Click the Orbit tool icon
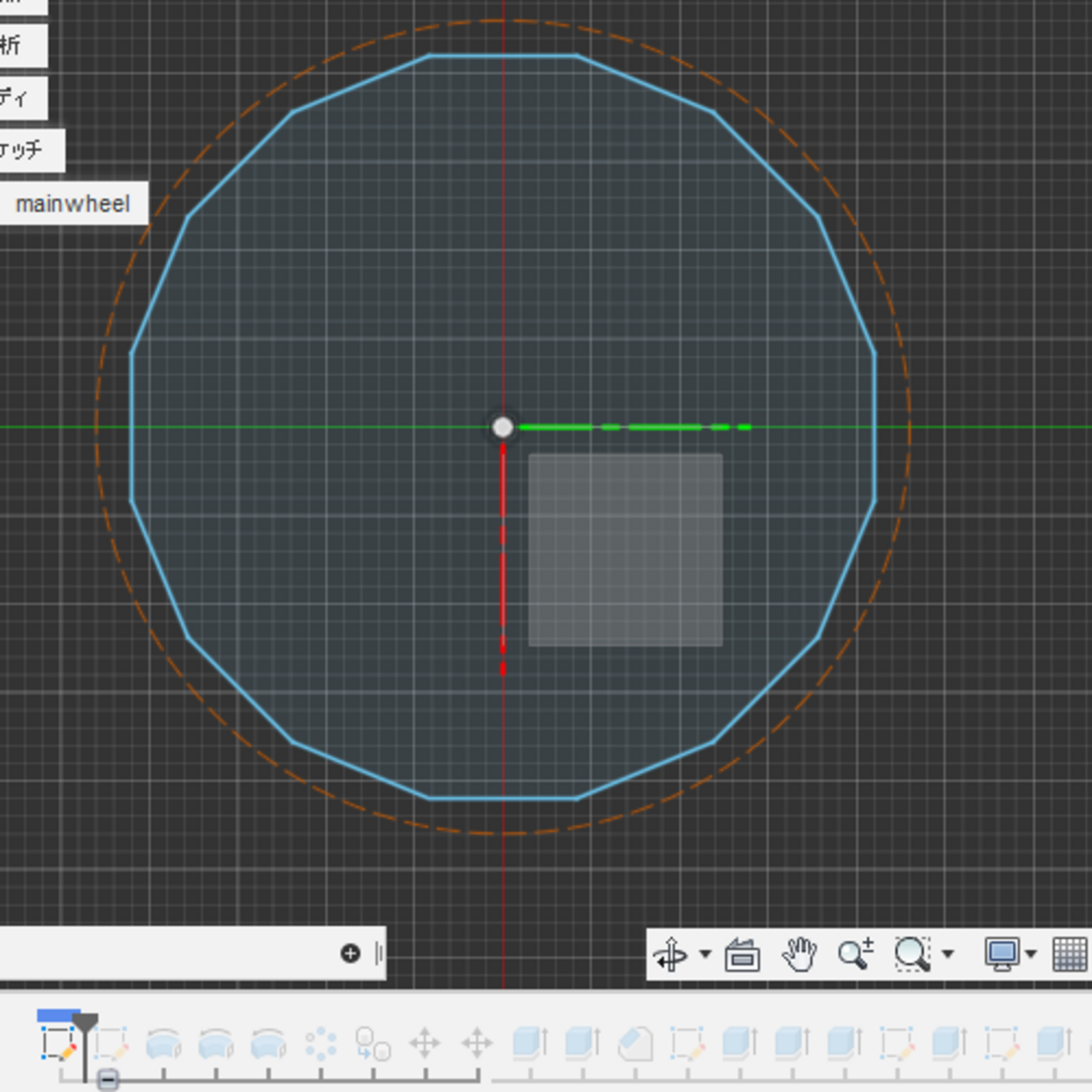Viewport: 1092px width, 1092px height. [x=669, y=954]
